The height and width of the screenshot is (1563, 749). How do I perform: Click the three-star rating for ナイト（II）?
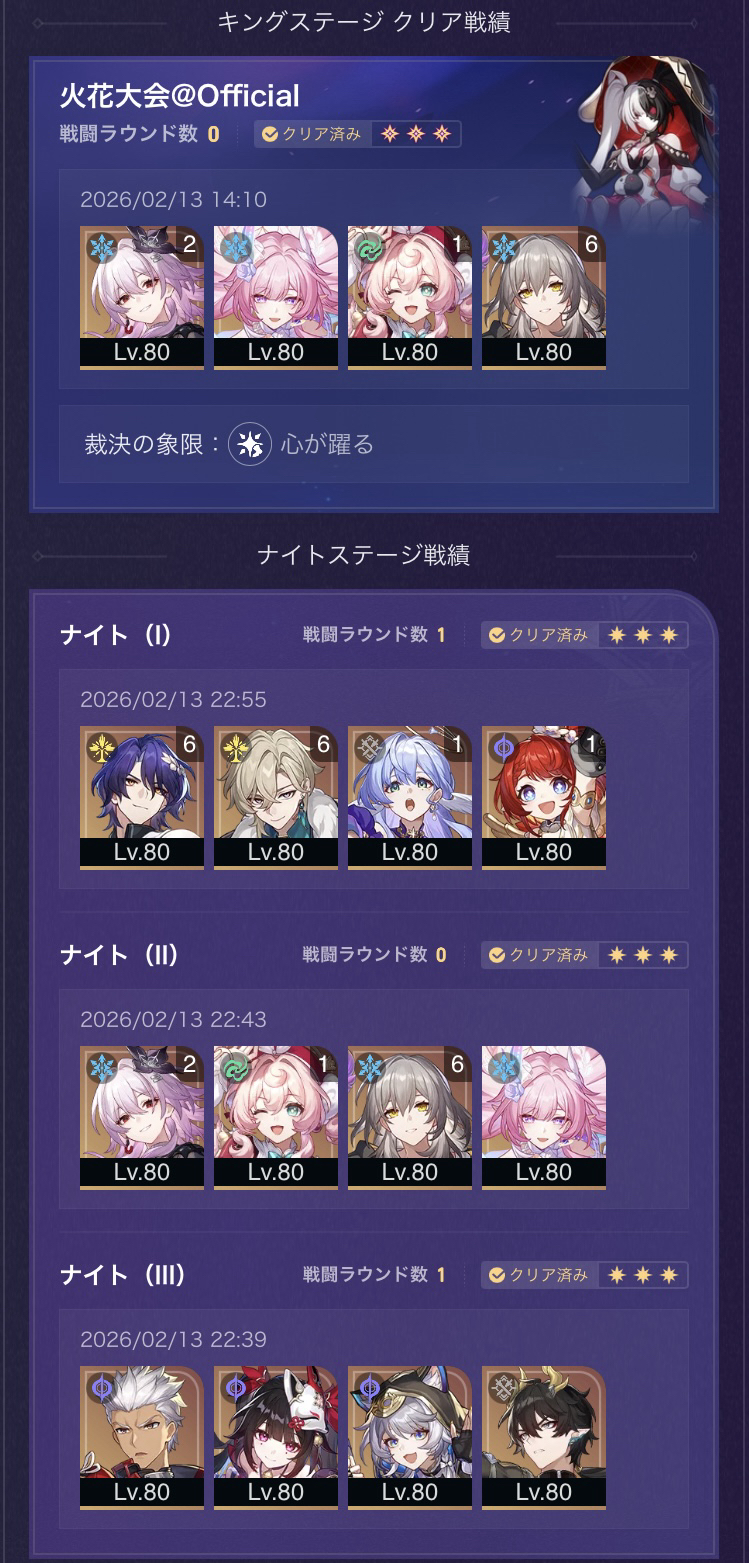(x=643, y=955)
